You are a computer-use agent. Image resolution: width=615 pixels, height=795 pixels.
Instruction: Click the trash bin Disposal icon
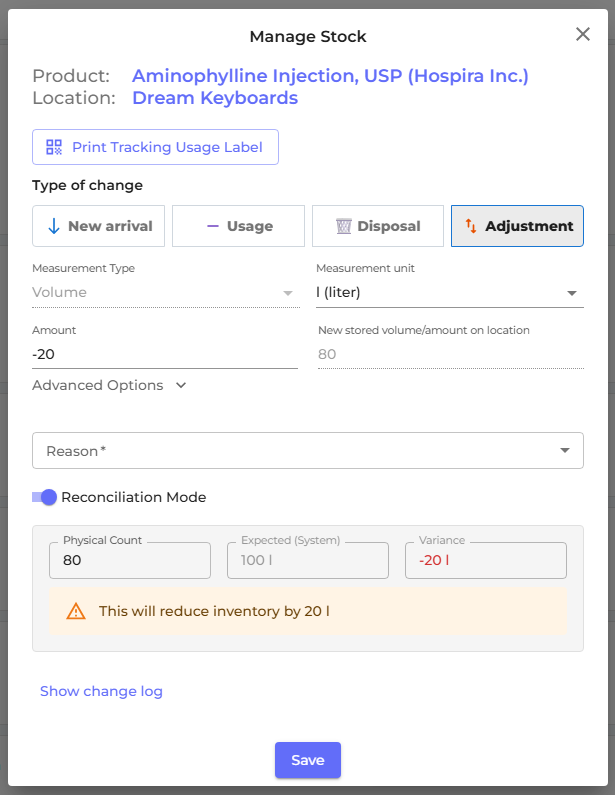pos(344,226)
